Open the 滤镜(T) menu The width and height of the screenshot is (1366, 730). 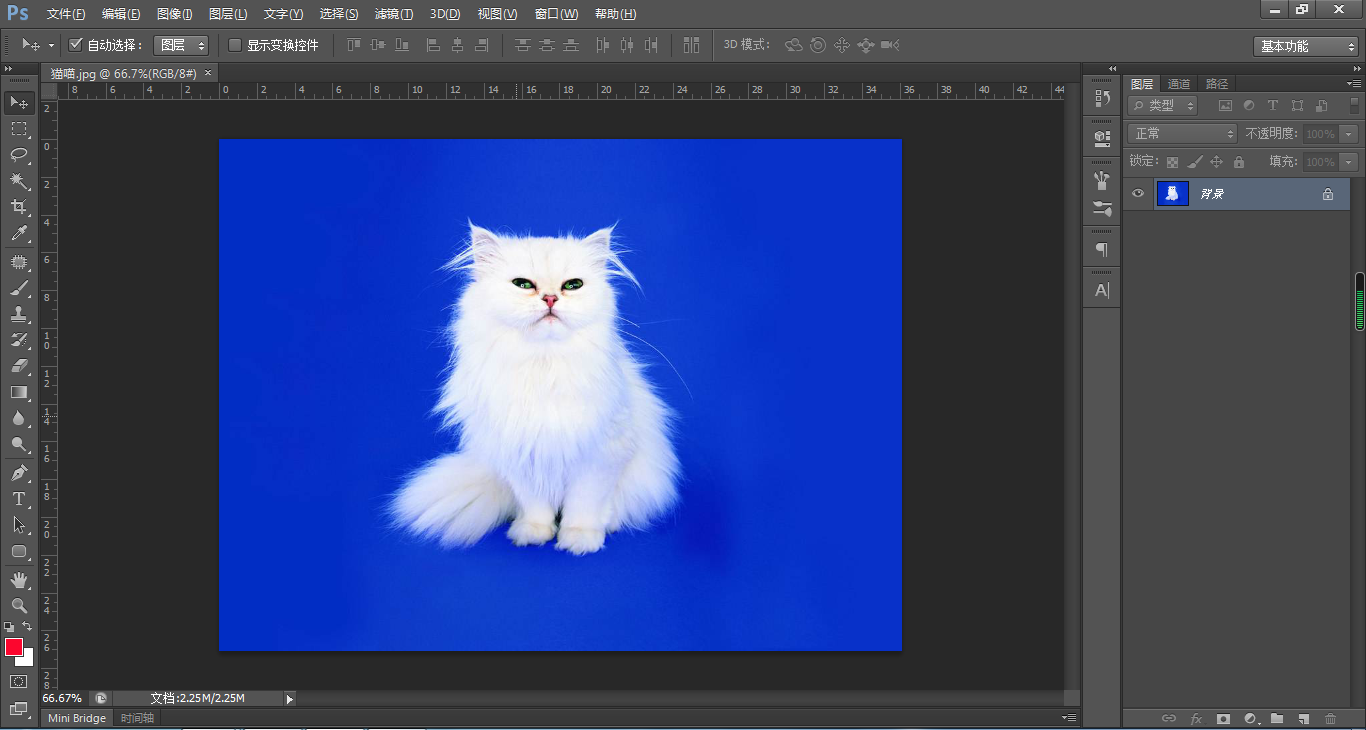(x=393, y=14)
